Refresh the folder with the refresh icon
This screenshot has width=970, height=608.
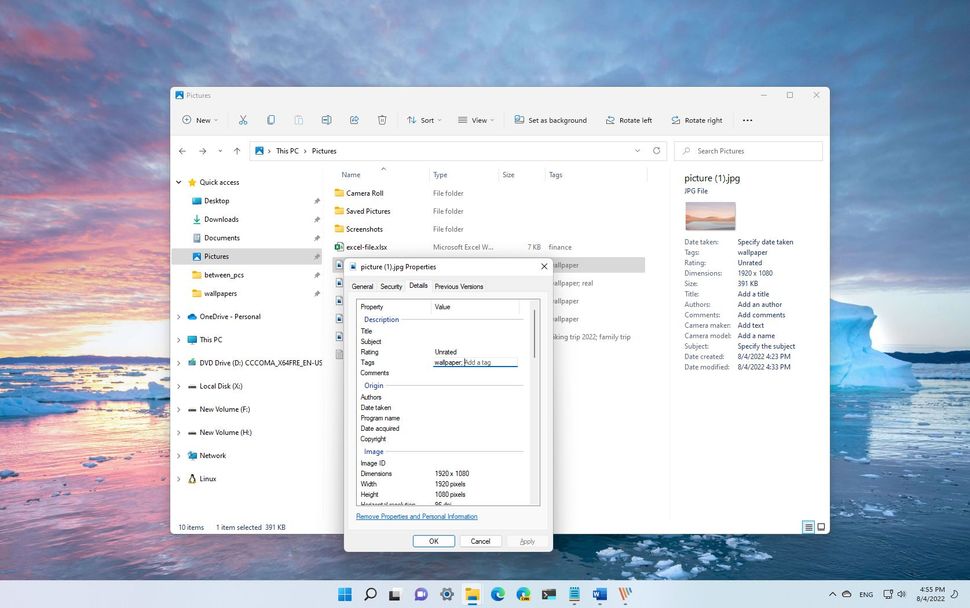tap(657, 151)
